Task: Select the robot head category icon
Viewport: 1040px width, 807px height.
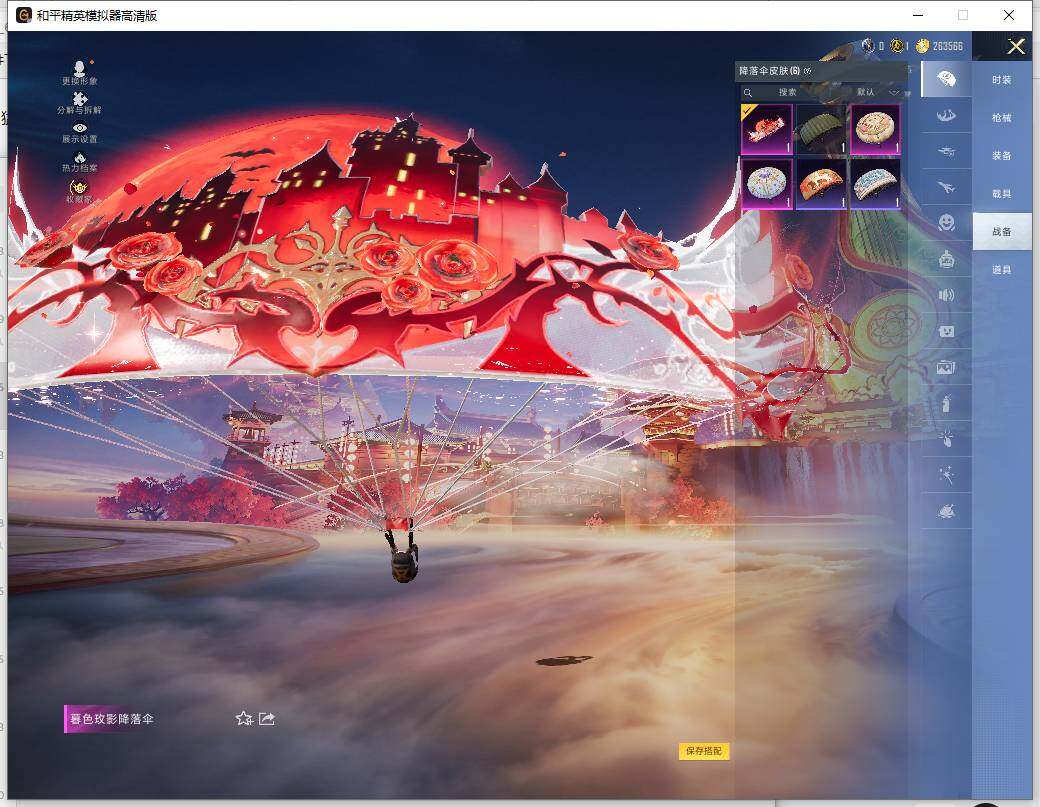Action: coord(946,259)
